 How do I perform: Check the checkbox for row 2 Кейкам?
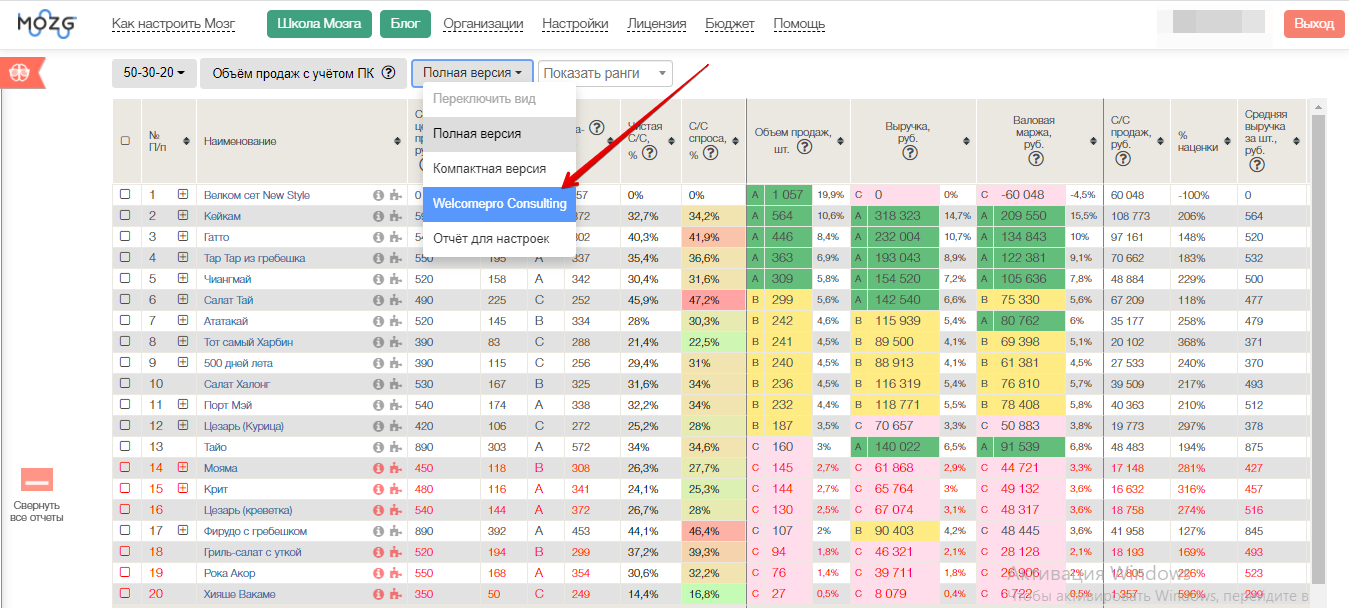[x=125, y=216]
